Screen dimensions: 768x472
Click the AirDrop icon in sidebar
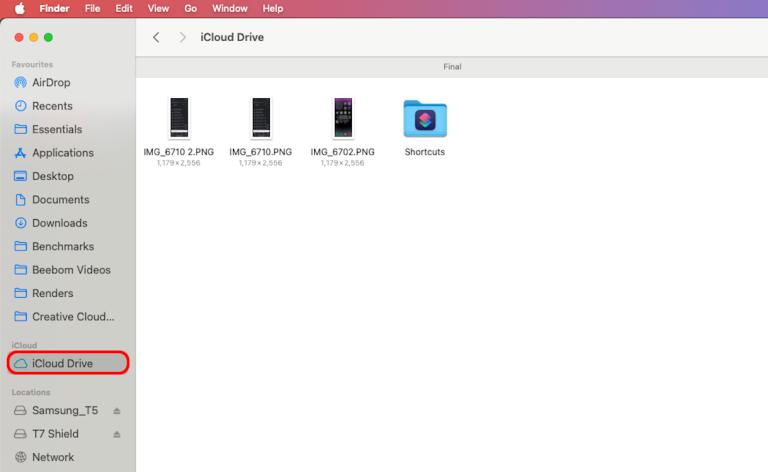point(21,83)
